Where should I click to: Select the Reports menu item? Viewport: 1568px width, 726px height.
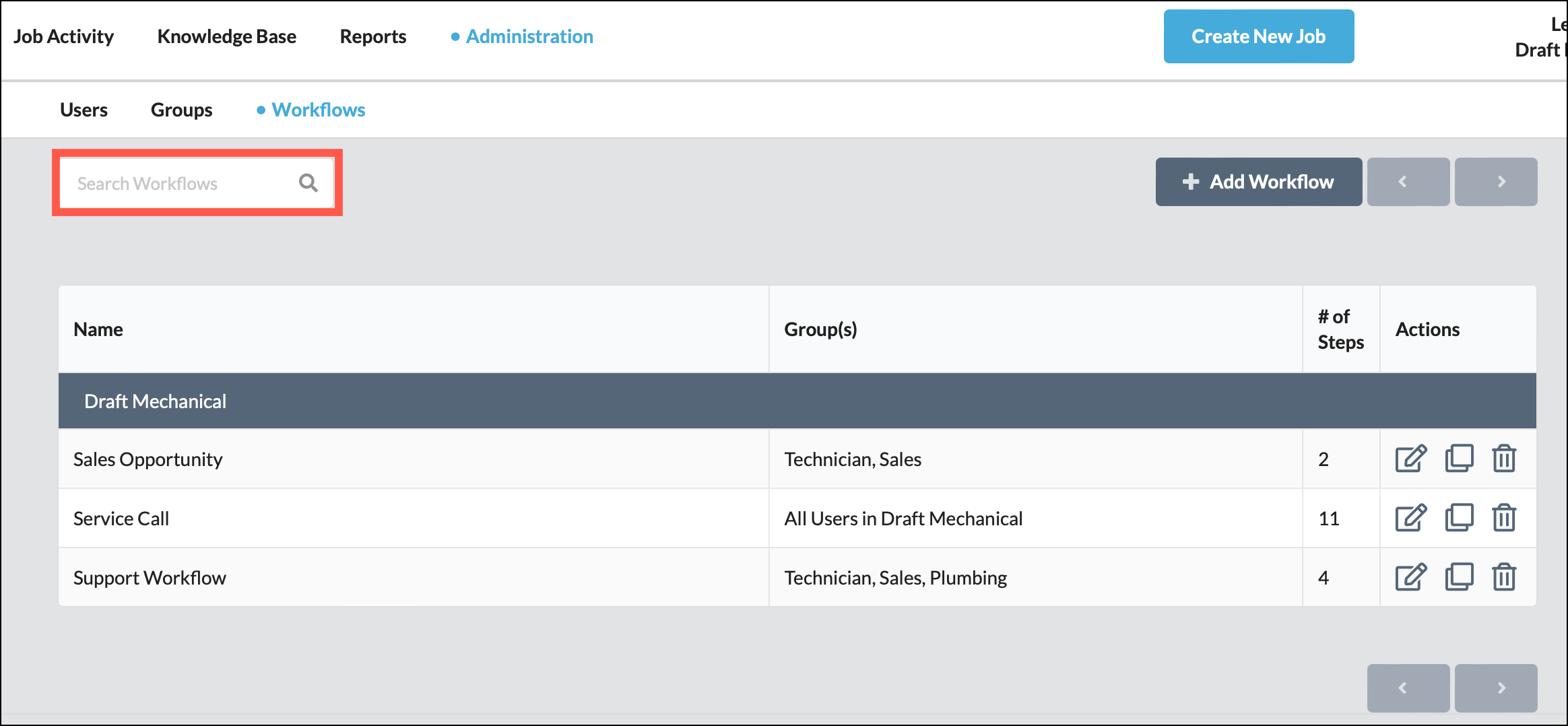coord(372,36)
